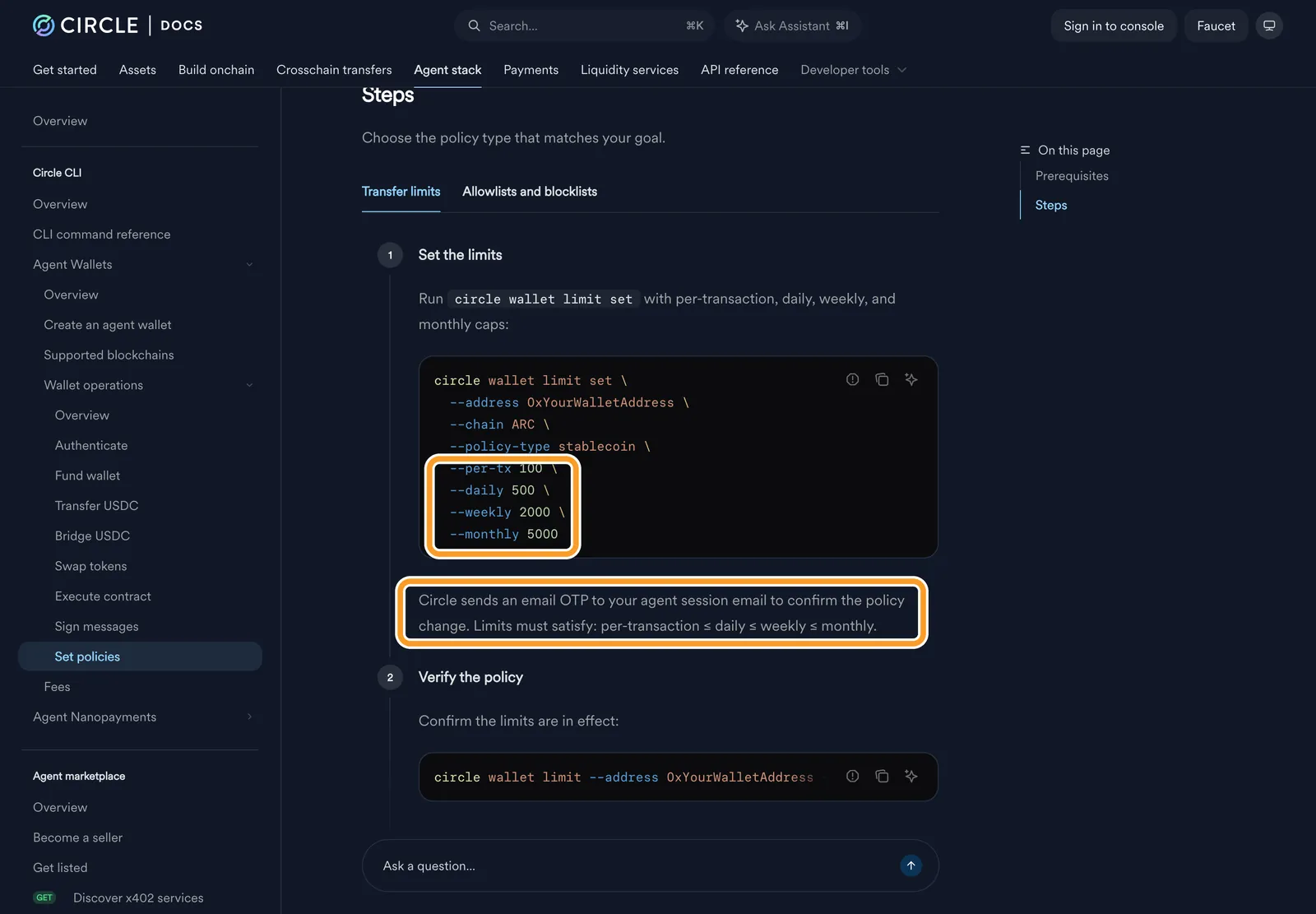Screen dimensions: 1316x914
Task: Click the Circle Docs logo
Action: (118, 26)
